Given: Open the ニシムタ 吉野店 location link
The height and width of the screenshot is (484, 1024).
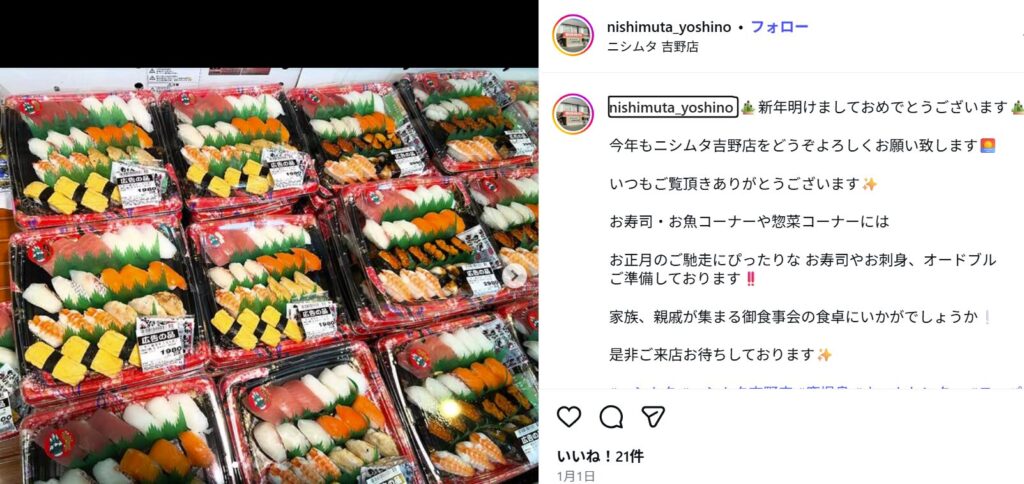Looking at the screenshot, I should tap(653, 47).
